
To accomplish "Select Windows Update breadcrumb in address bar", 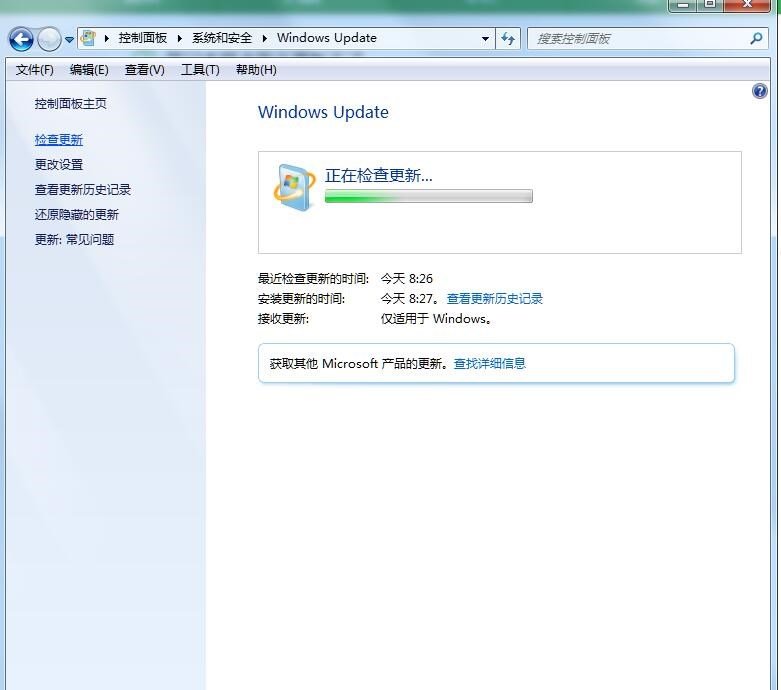I will [x=327, y=38].
